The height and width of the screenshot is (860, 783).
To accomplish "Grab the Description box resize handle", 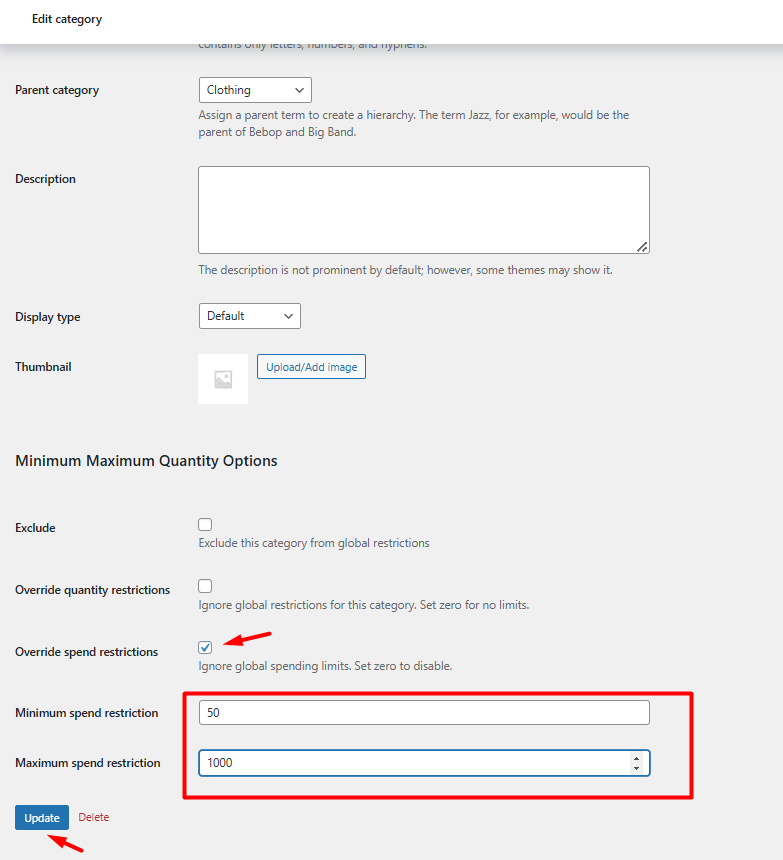I will [x=642, y=246].
